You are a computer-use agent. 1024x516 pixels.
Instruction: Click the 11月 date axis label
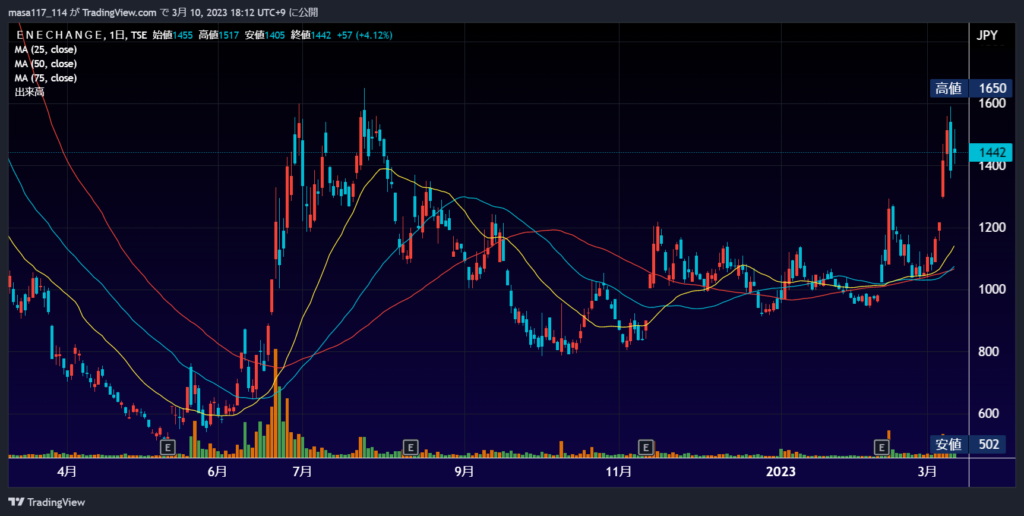click(618, 472)
